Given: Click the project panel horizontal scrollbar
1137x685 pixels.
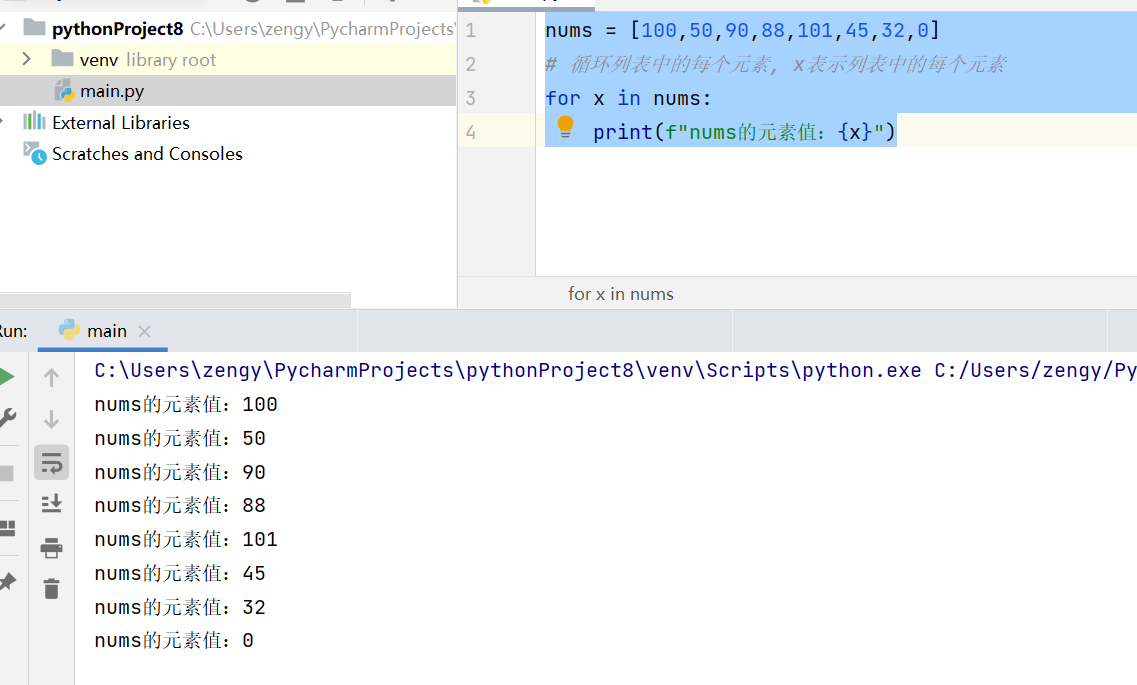Looking at the screenshot, I should point(175,300).
